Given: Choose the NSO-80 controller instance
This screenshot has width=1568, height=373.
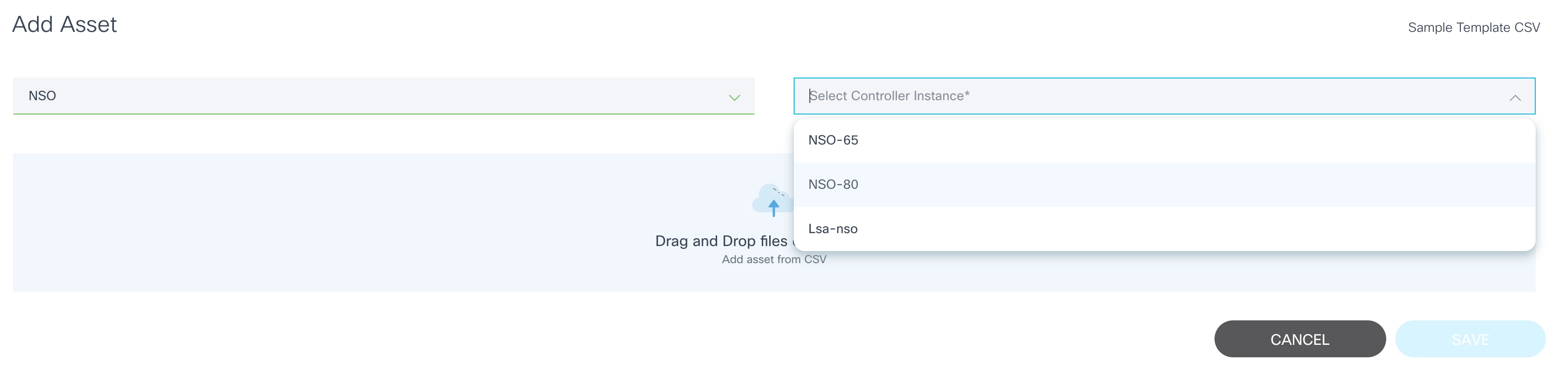Looking at the screenshot, I should 833,184.
